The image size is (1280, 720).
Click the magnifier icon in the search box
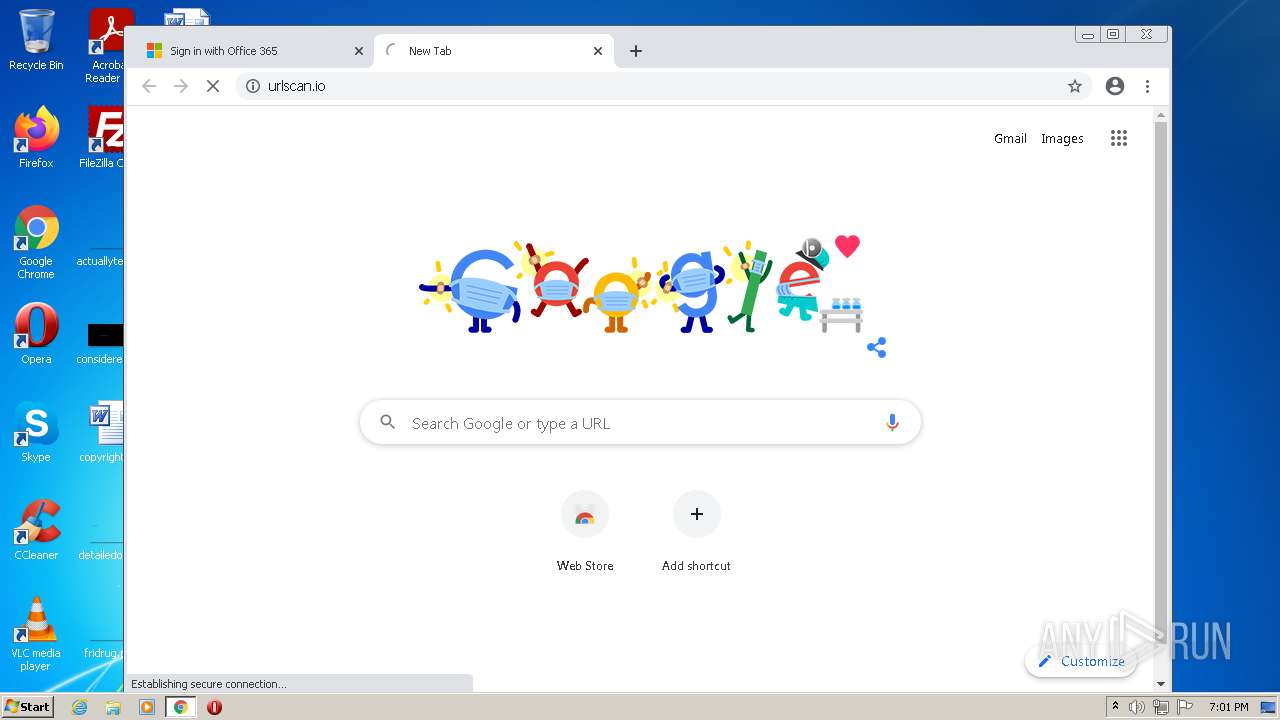tap(388, 423)
